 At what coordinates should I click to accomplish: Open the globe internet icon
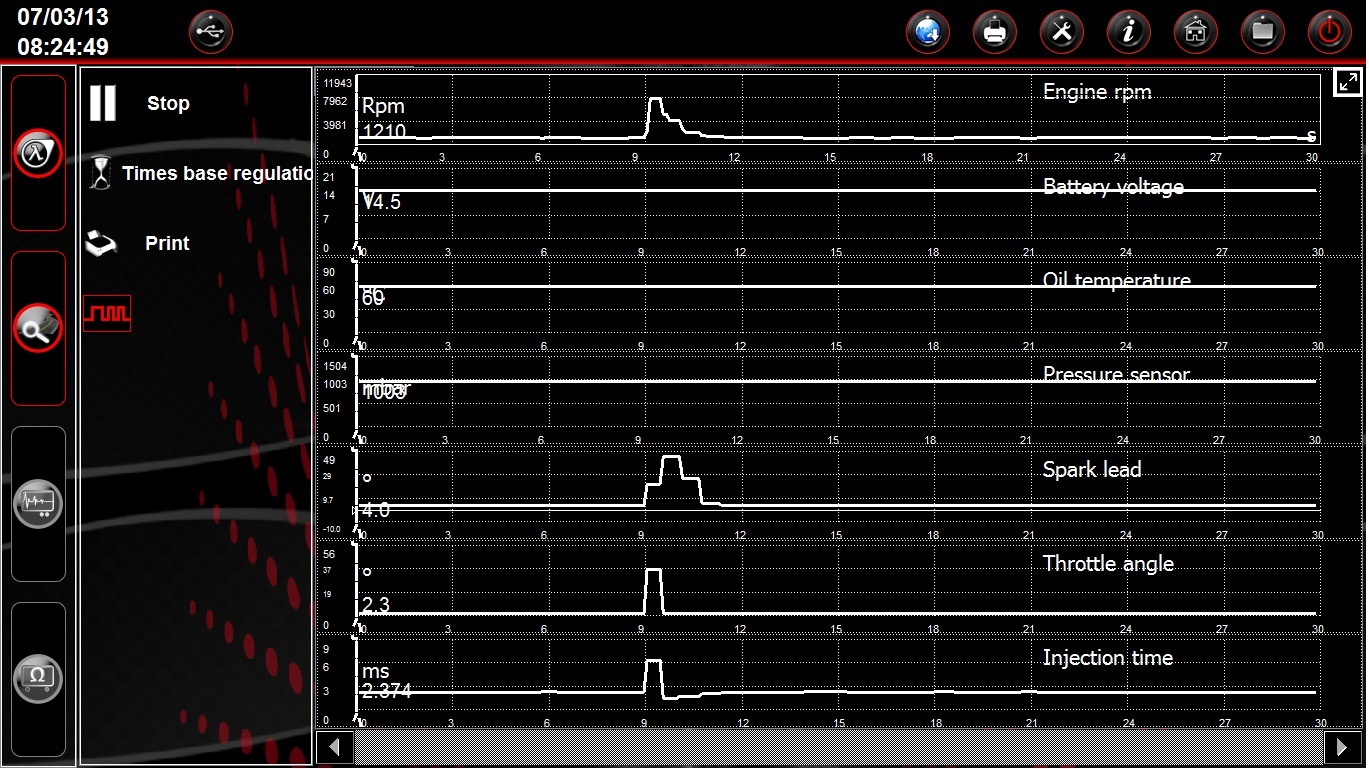[x=928, y=33]
